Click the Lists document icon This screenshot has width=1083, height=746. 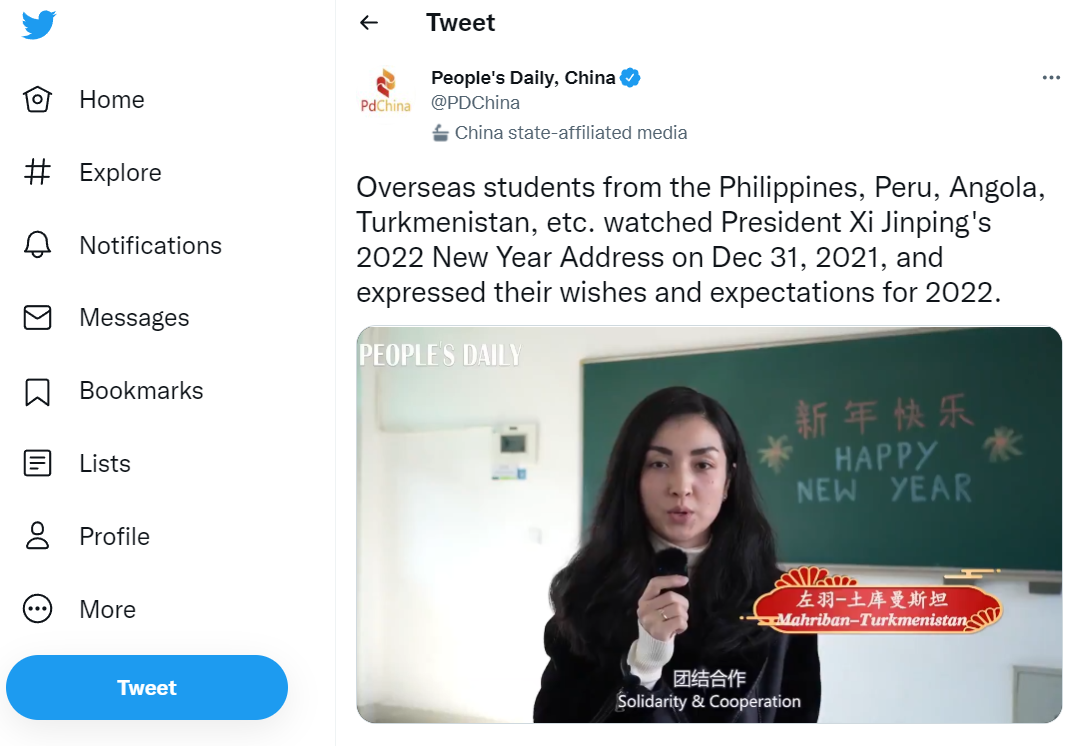point(37,463)
